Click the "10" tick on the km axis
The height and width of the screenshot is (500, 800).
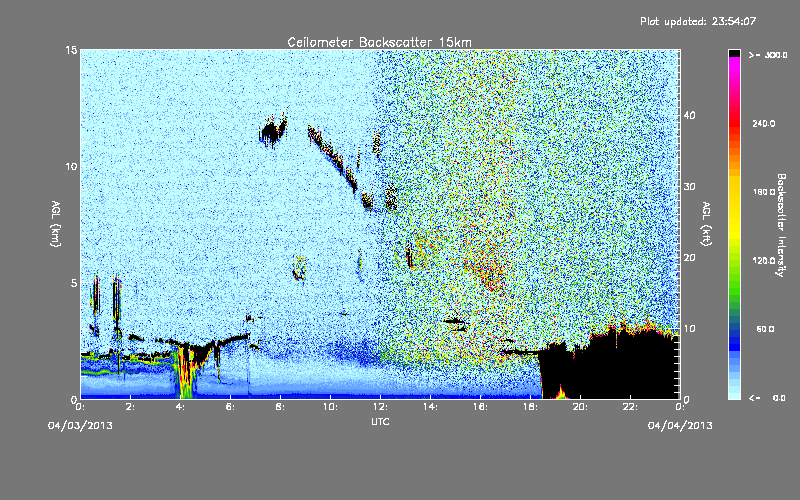[x=71, y=167]
